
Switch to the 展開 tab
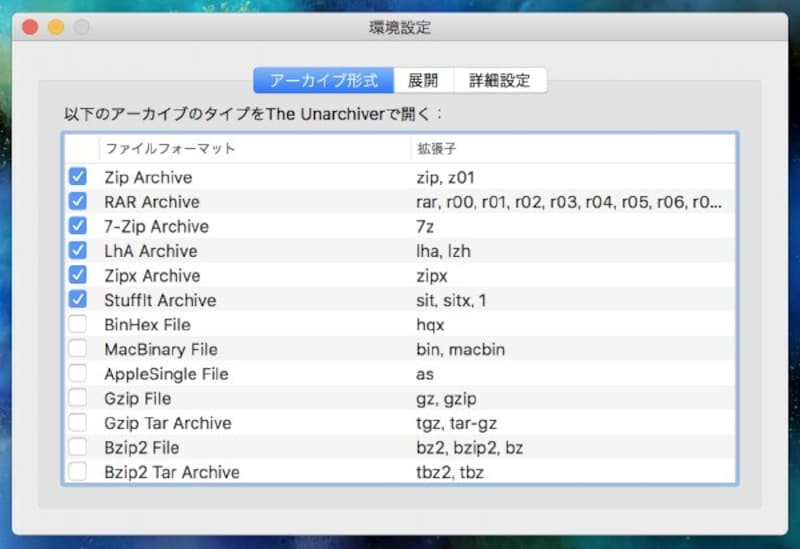click(423, 81)
